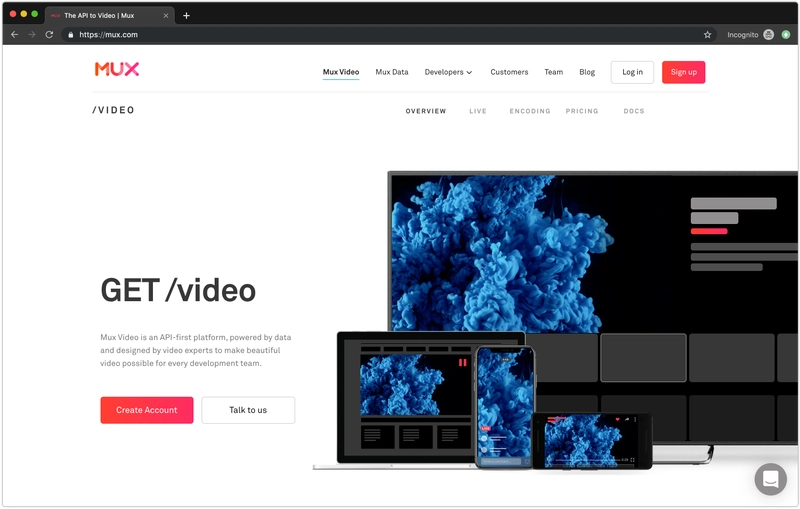Click the Incognito profile icon
800x509 pixels.
click(768, 35)
